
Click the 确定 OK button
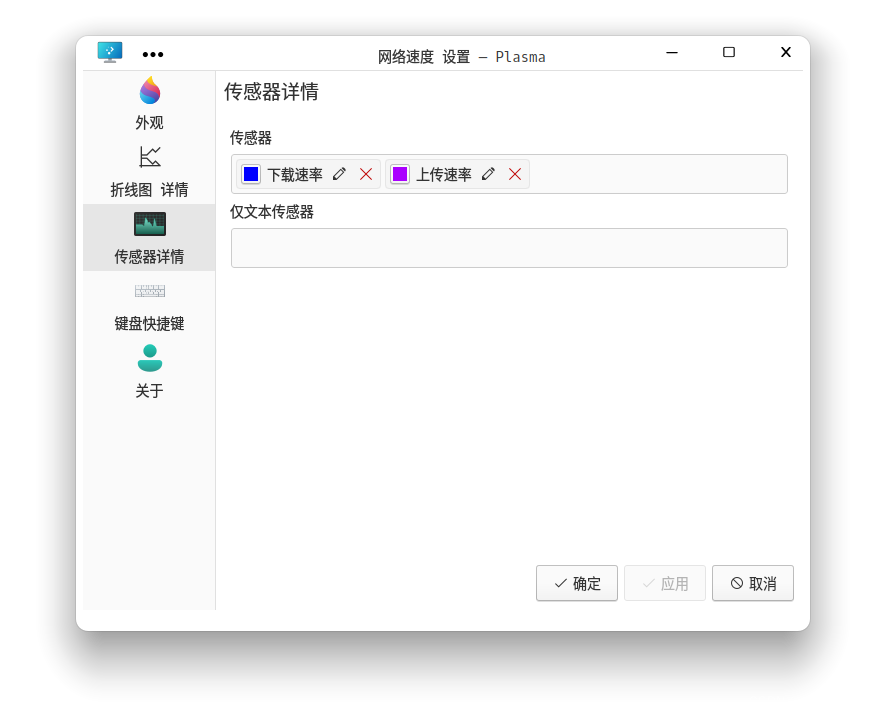click(576, 583)
